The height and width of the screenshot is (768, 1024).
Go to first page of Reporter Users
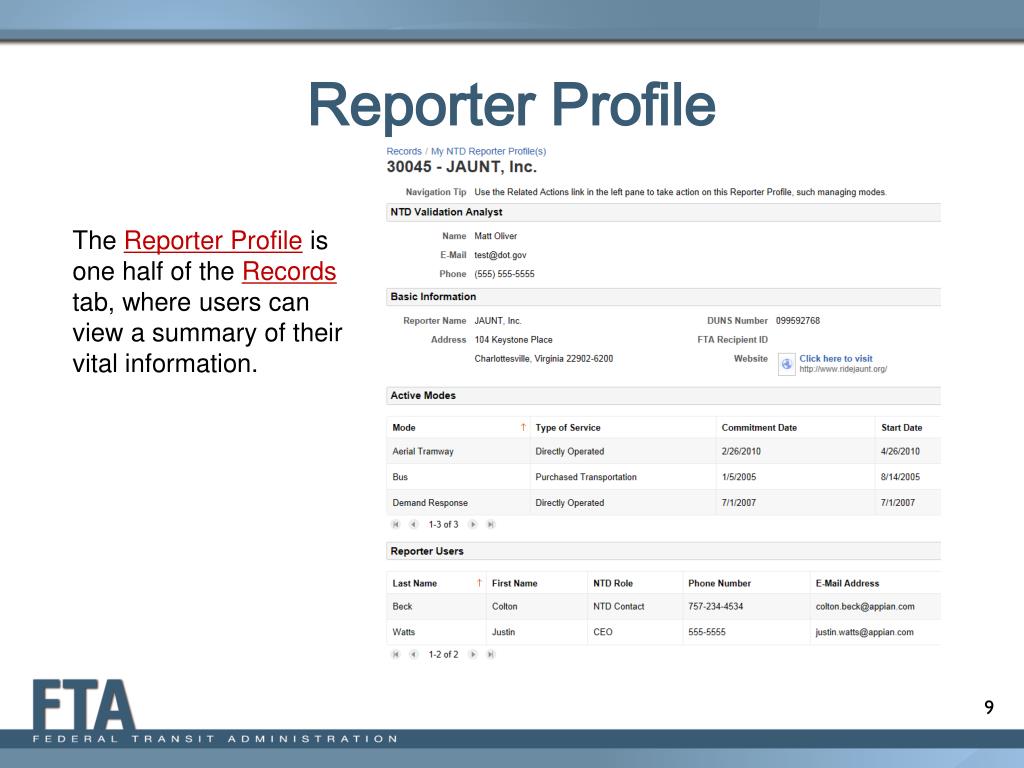[395, 654]
